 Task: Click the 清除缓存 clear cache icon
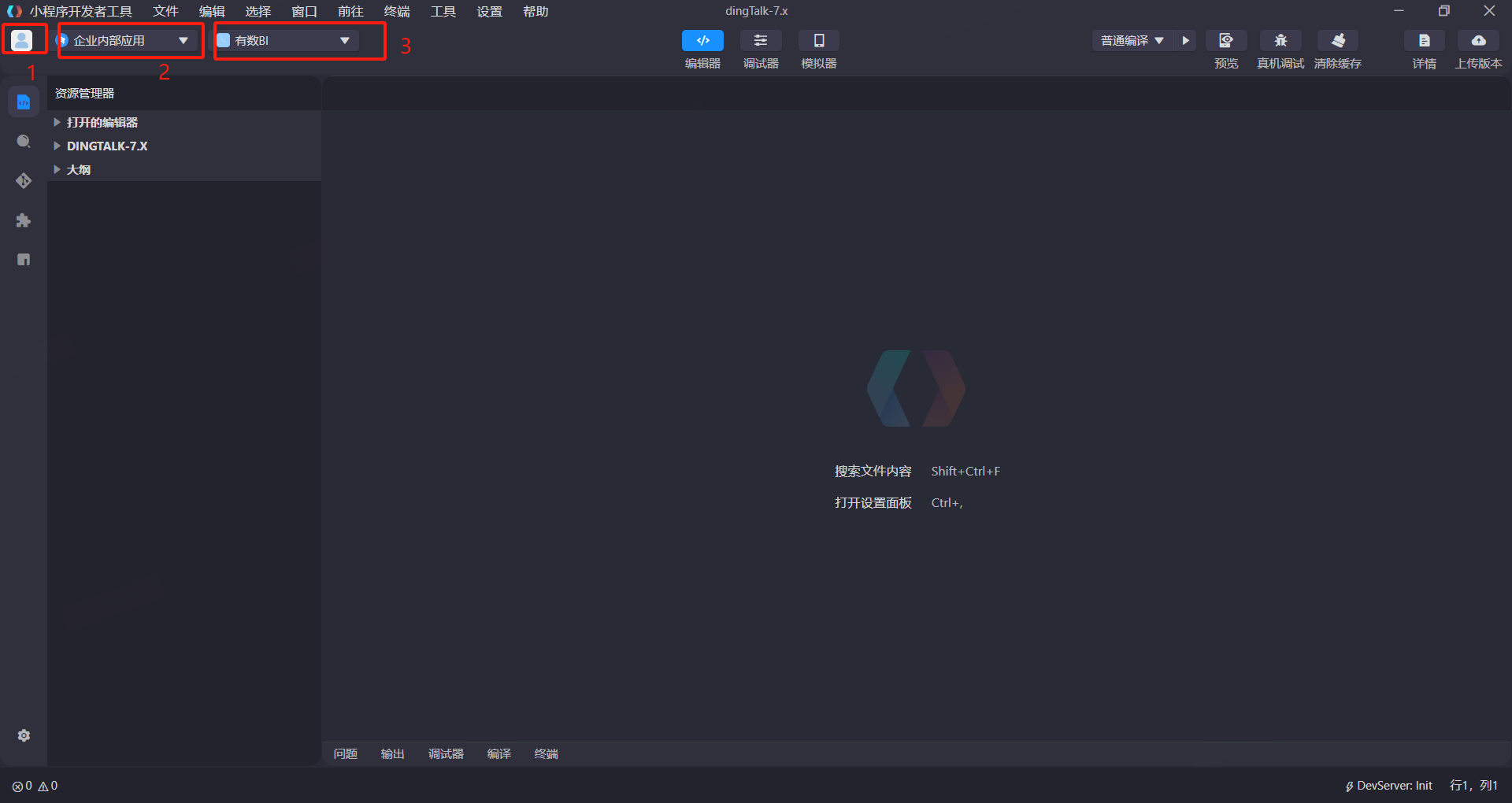(x=1337, y=41)
